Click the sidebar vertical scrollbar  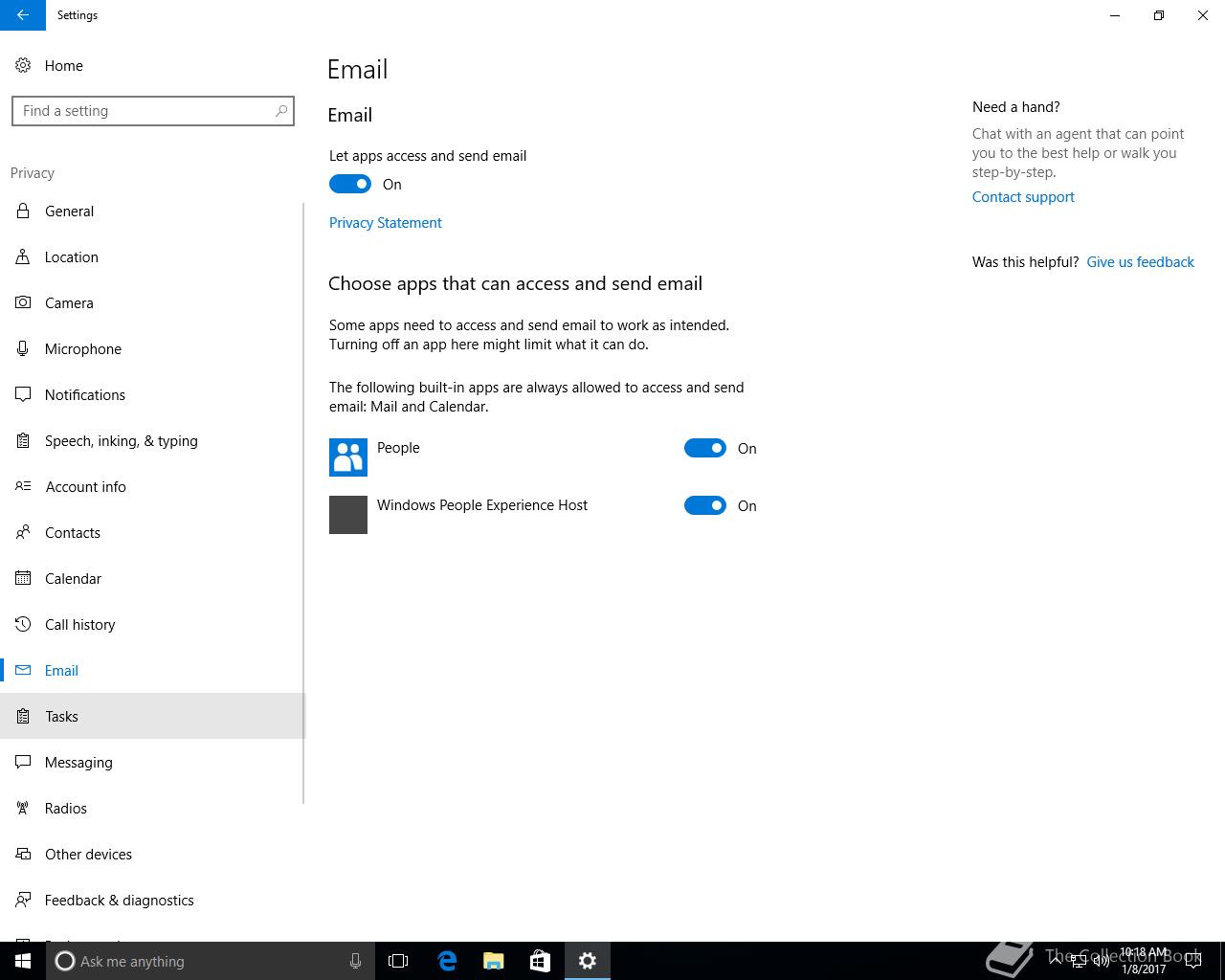303,502
